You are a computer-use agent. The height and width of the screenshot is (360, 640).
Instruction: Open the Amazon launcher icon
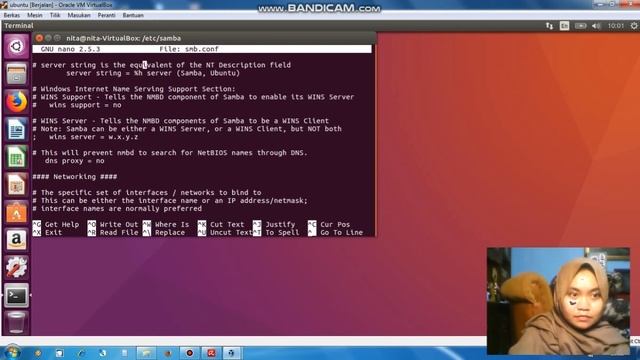coord(16,240)
